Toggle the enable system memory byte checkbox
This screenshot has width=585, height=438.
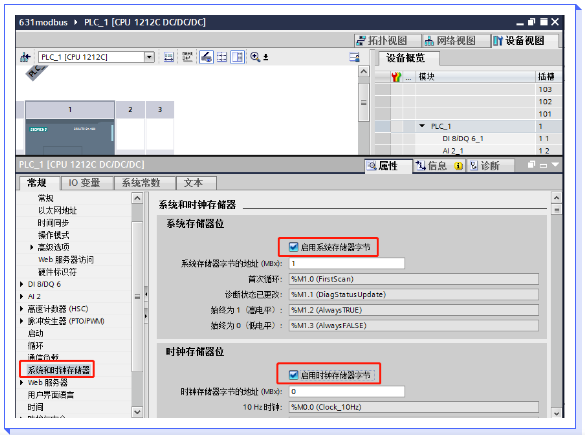(x=293, y=247)
